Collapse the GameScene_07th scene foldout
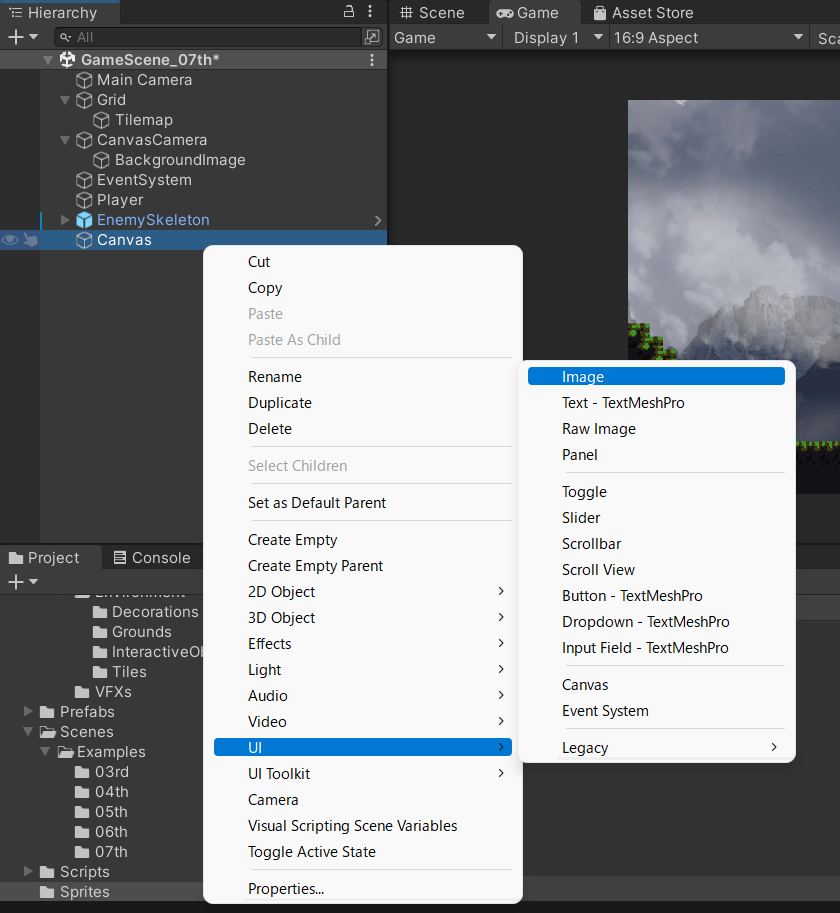Screen dimensions: 840x913 [48, 60]
